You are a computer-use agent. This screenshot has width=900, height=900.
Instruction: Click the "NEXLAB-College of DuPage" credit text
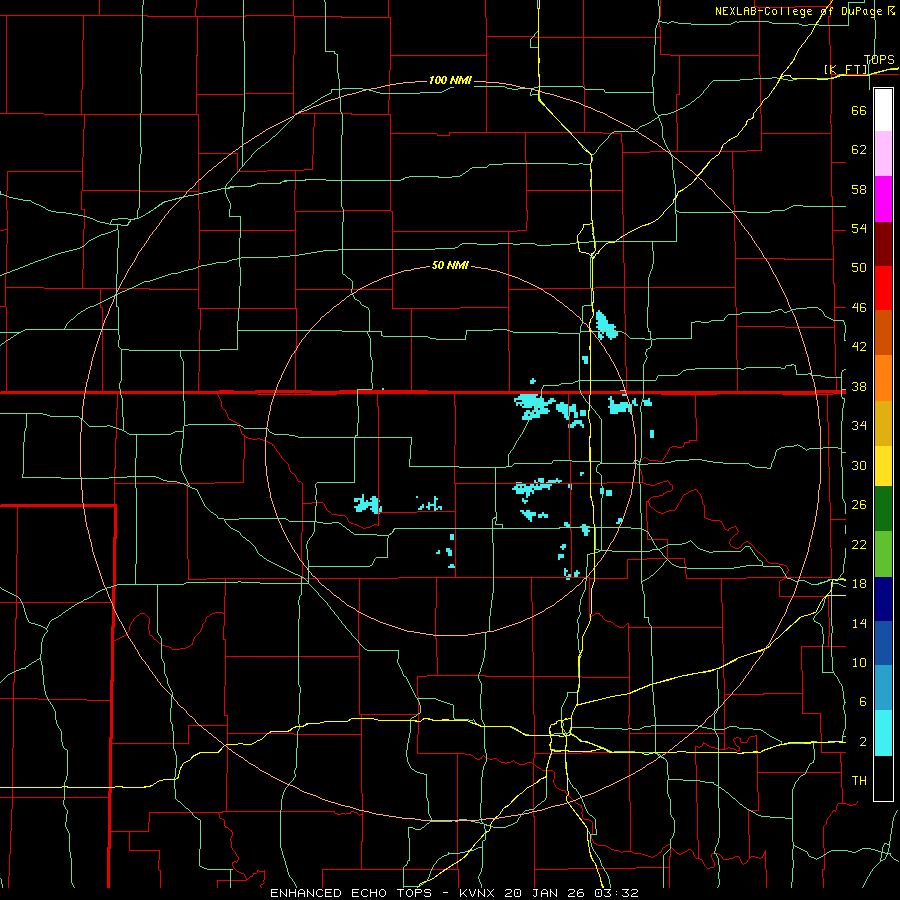pyautogui.click(x=800, y=11)
